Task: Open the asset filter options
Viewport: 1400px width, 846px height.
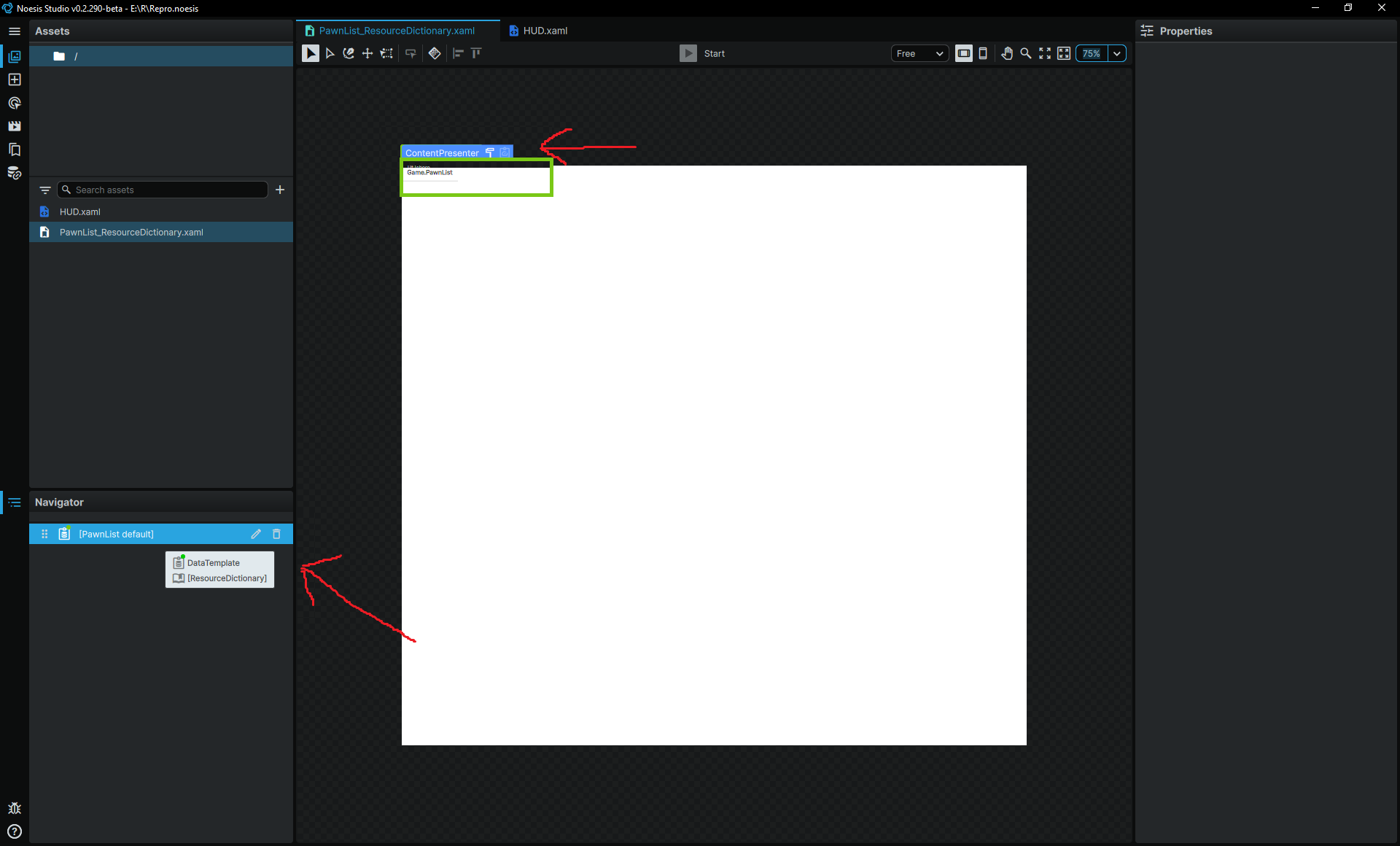Action: point(44,190)
